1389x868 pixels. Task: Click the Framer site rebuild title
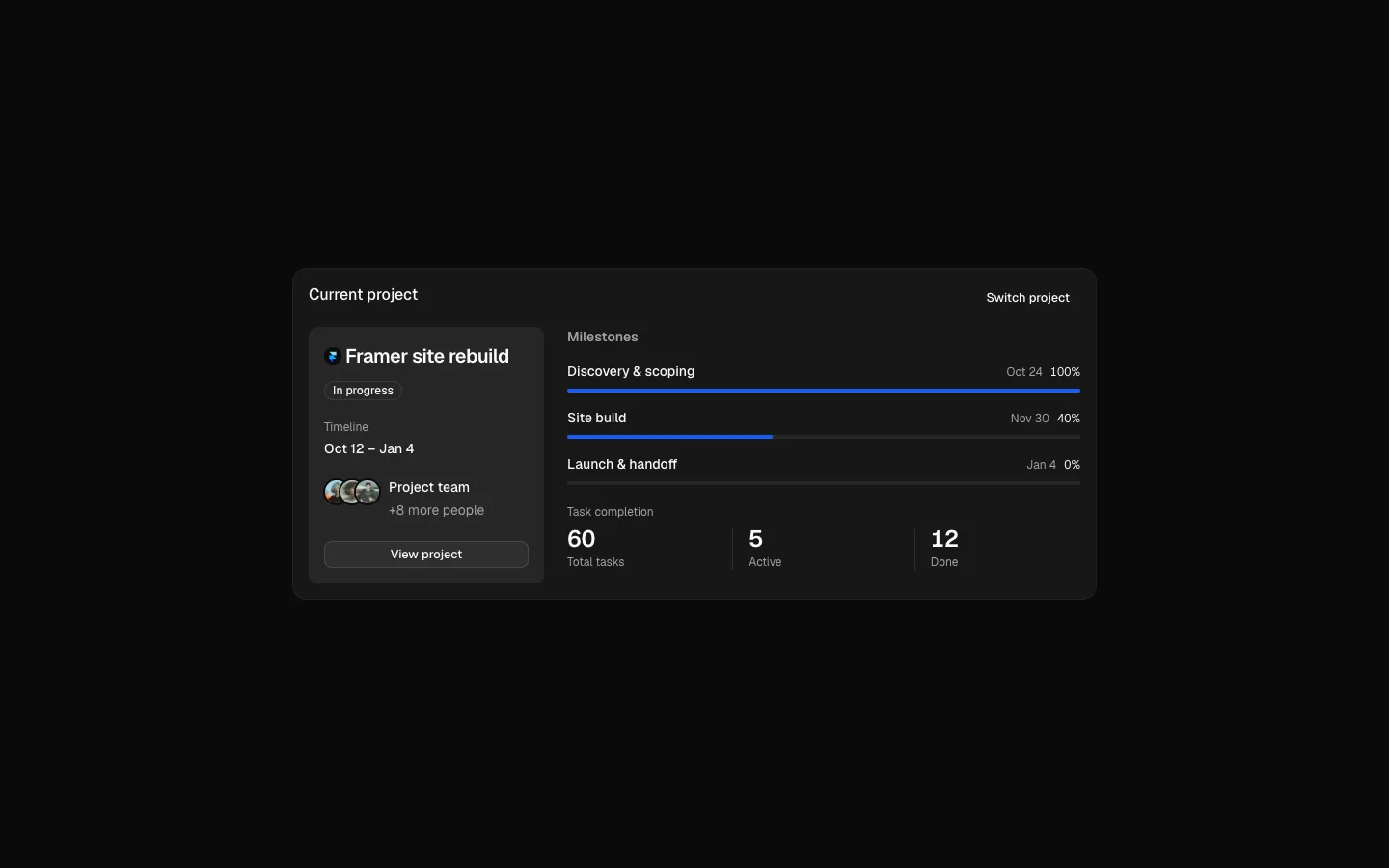(427, 356)
